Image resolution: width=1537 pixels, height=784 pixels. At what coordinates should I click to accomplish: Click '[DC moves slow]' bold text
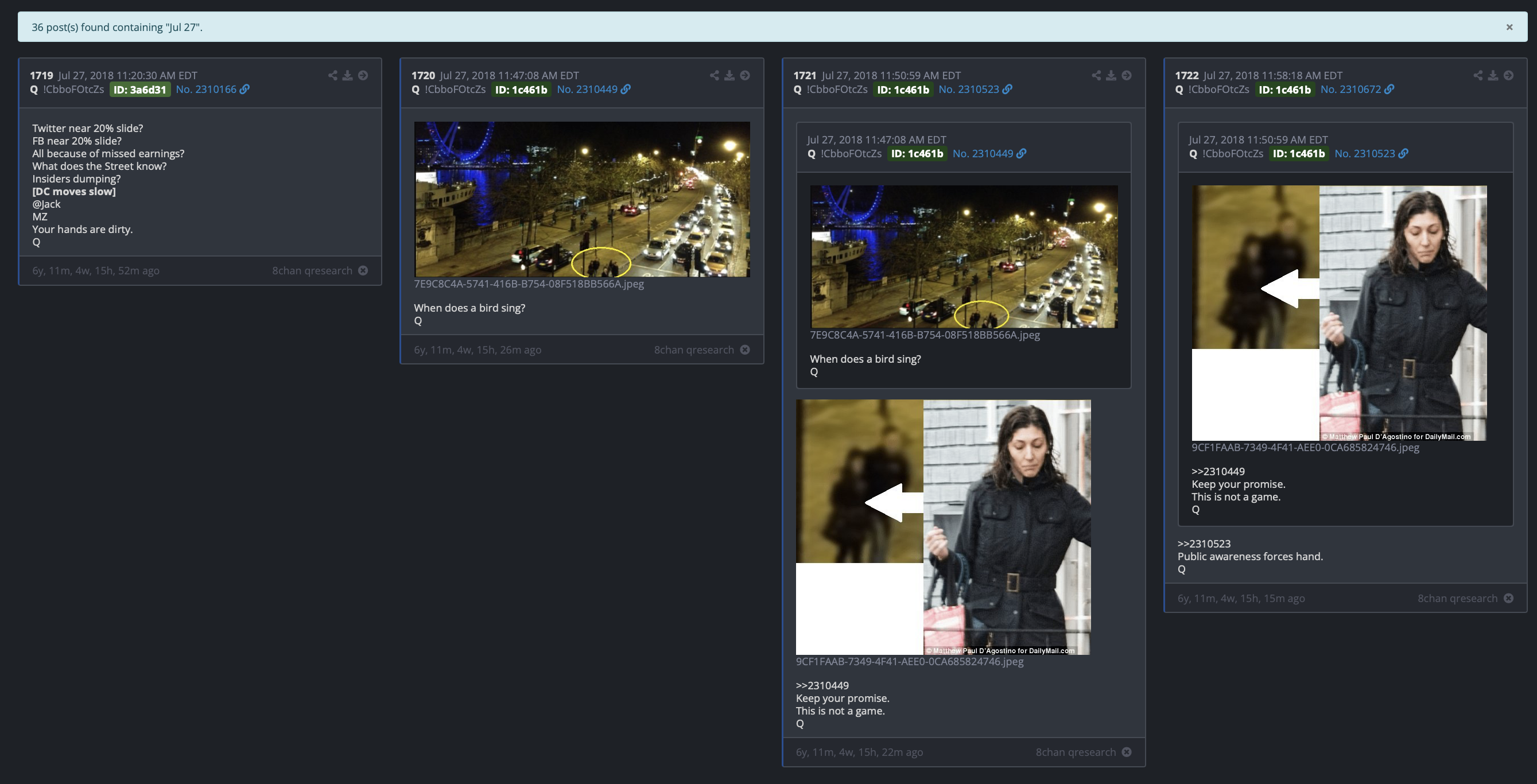point(74,192)
